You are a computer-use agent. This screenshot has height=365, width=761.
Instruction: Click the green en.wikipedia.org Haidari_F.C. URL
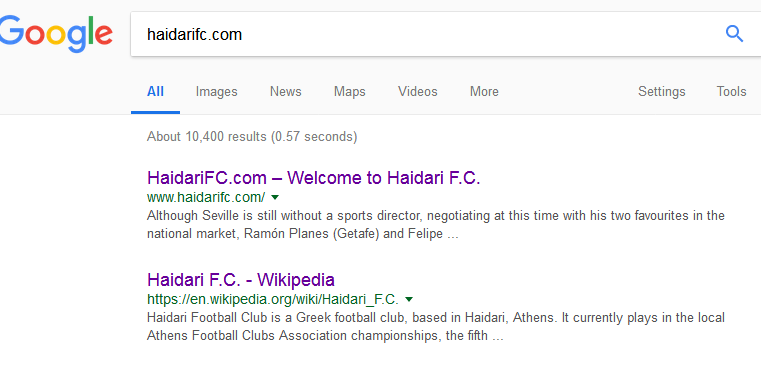273,299
